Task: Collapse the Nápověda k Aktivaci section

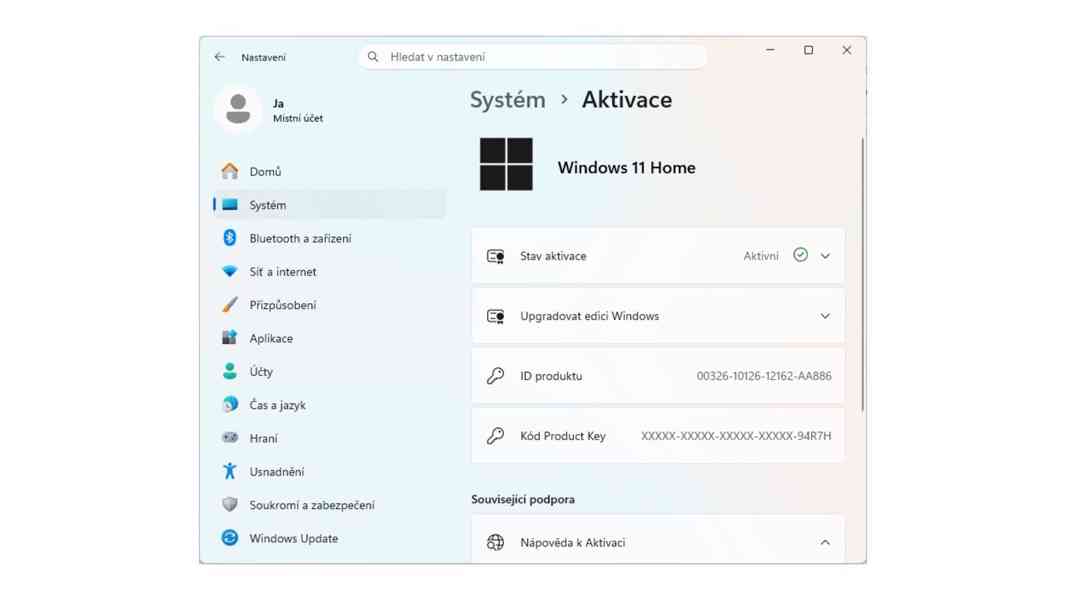Action: 825,542
